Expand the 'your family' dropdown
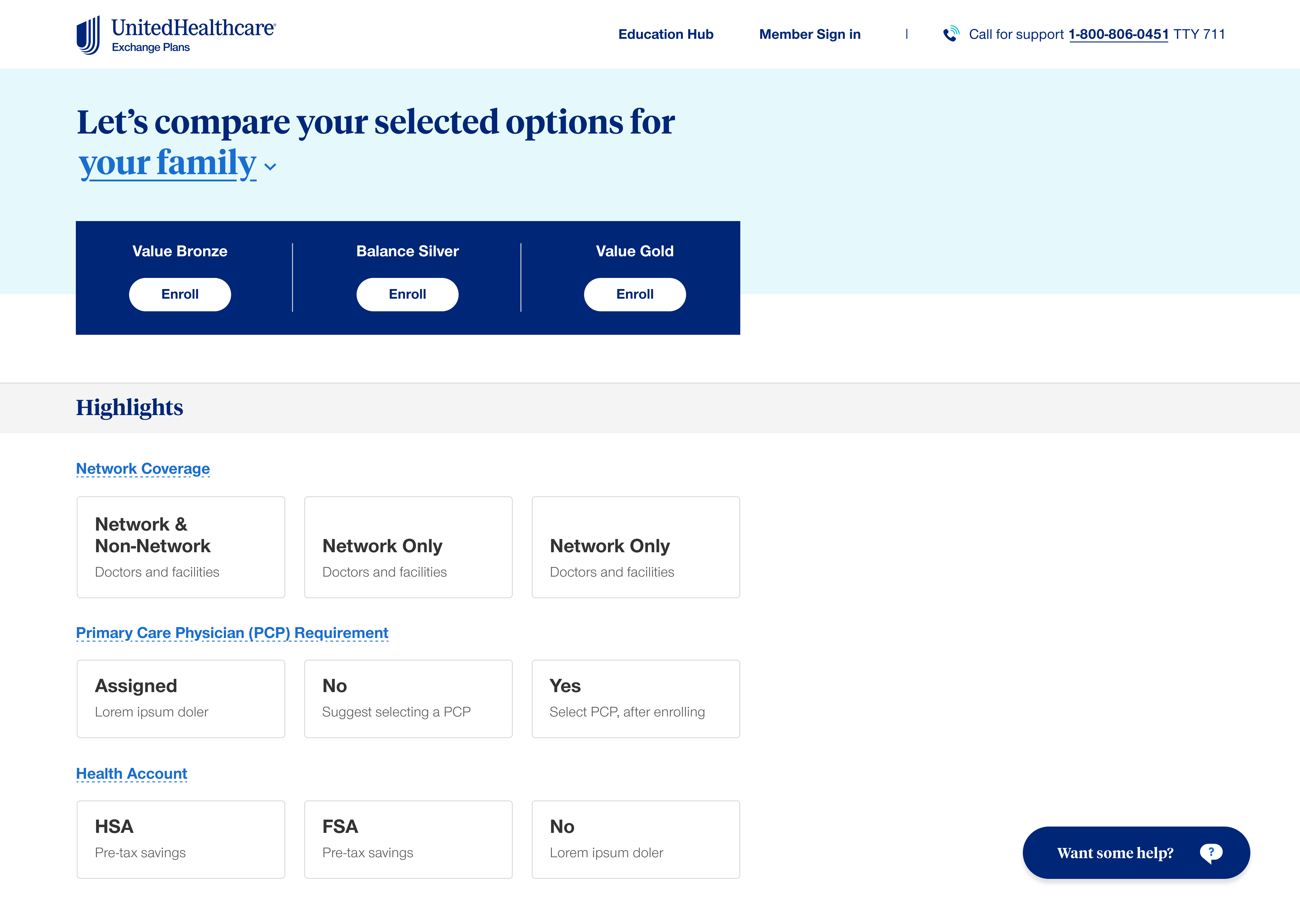Screen dimensions: 1300x924 click(167, 163)
